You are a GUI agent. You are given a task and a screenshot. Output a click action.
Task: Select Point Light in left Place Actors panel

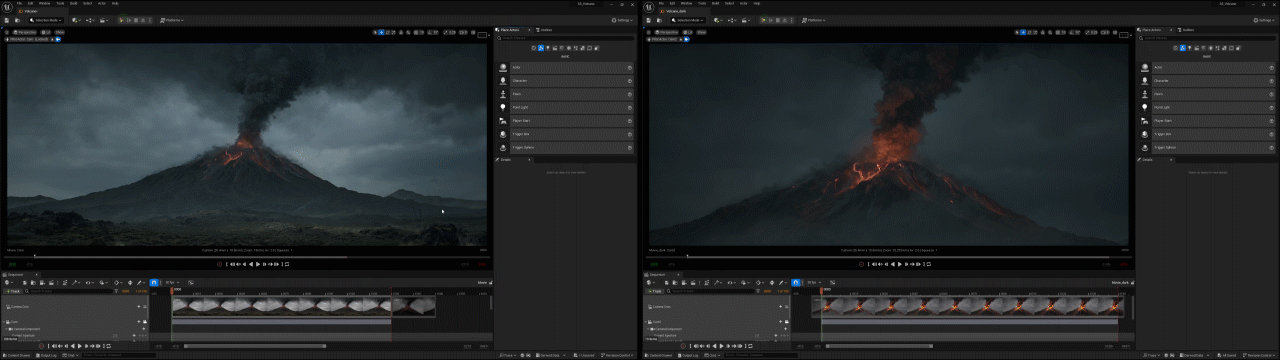click(x=566, y=107)
